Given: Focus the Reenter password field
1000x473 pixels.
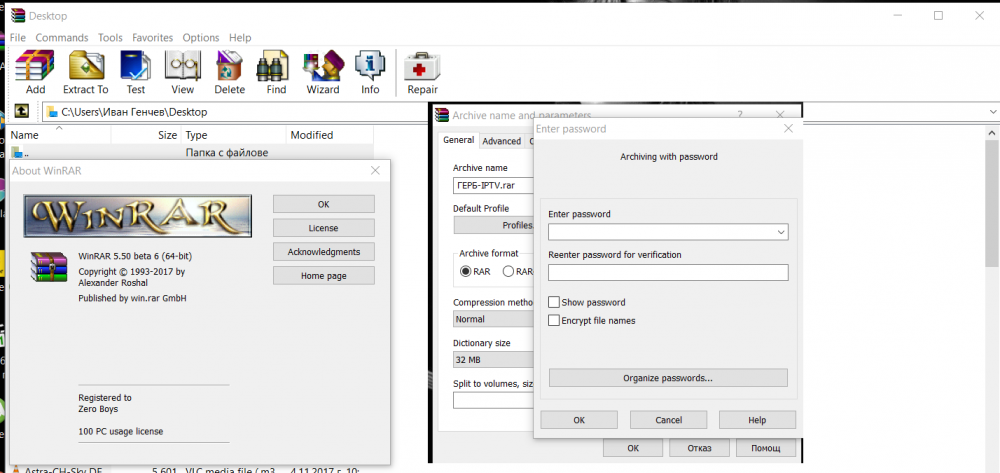Looking at the screenshot, I should [668, 273].
